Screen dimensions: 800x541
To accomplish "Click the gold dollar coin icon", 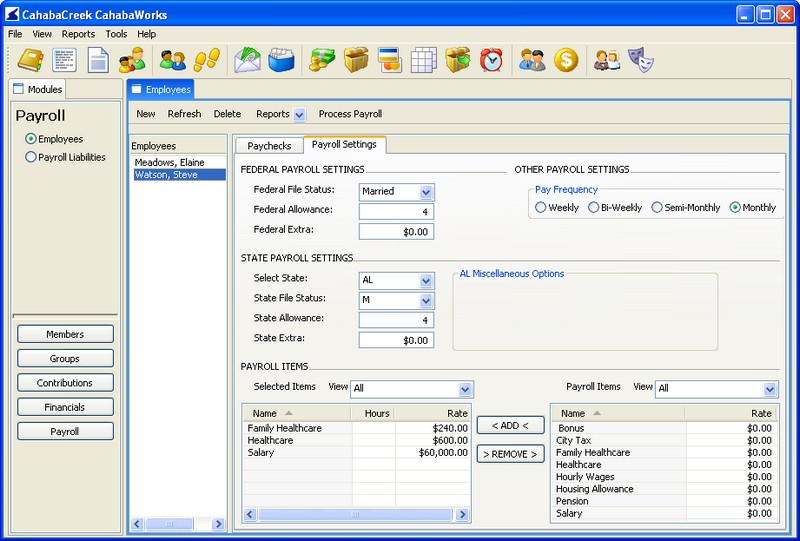I will pos(566,60).
